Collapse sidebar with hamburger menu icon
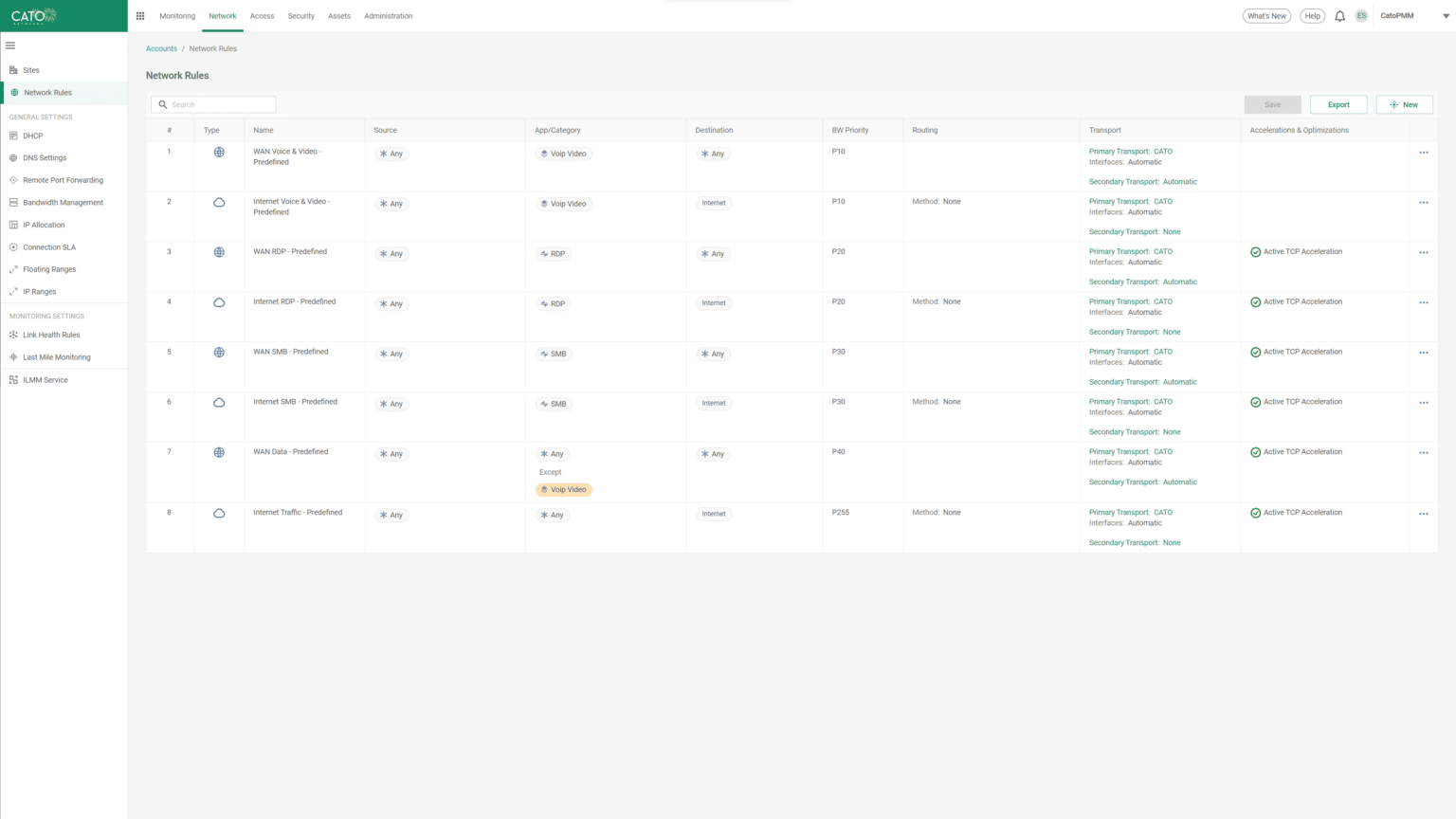 (10, 45)
